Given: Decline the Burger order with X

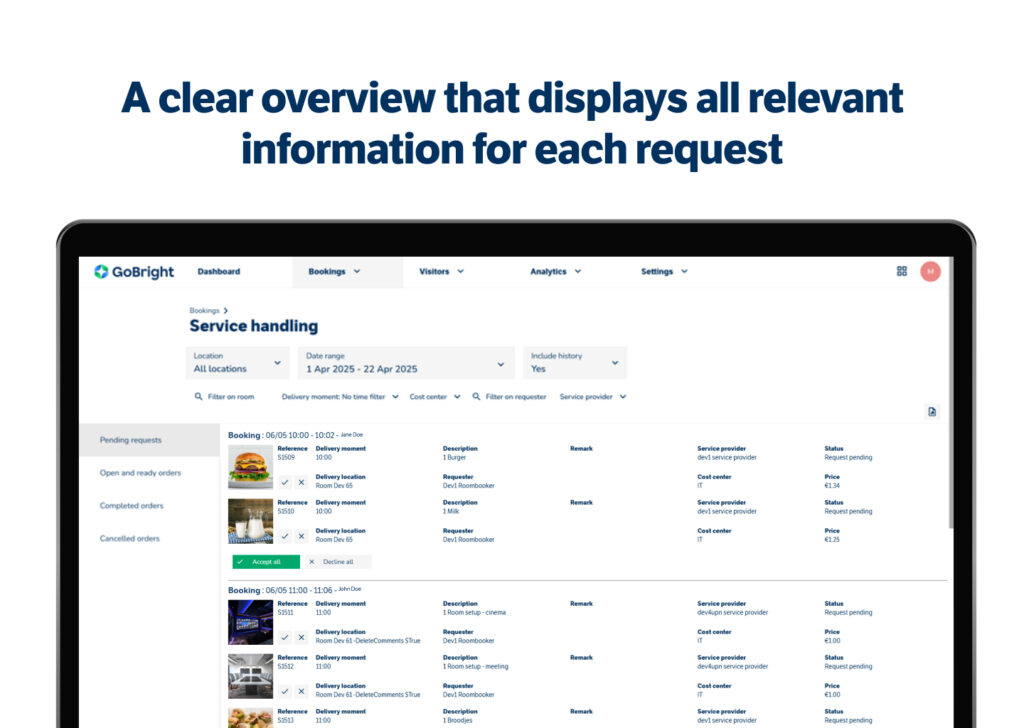Looking at the screenshot, I should [x=301, y=482].
